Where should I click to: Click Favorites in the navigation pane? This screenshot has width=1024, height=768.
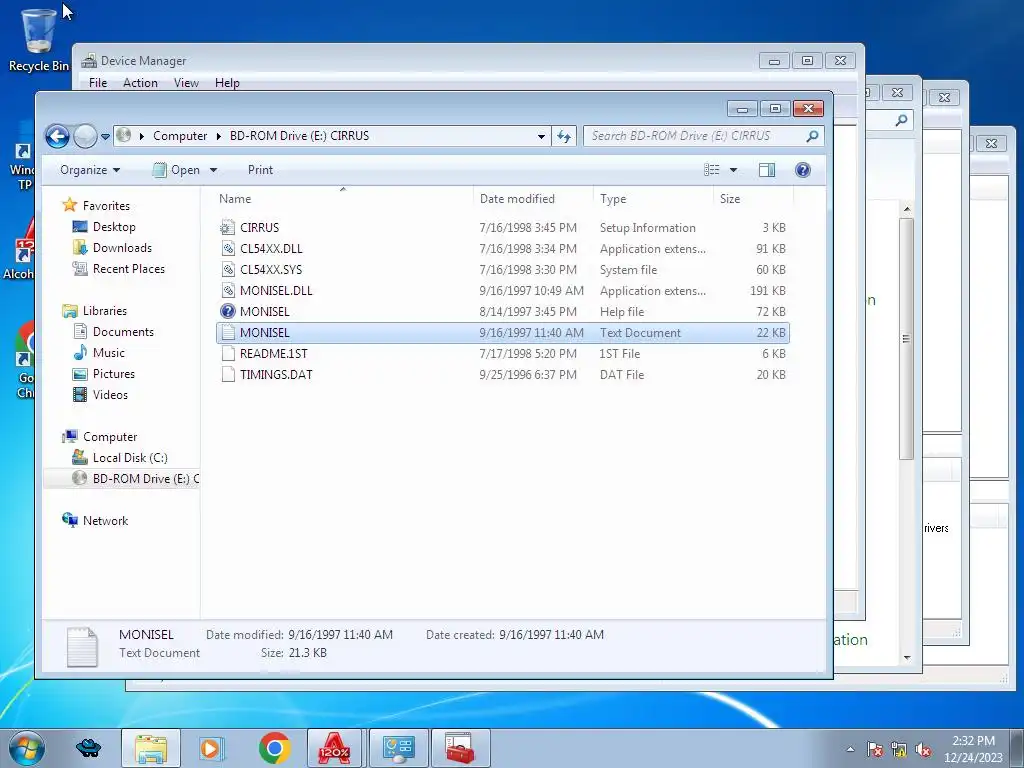point(106,206)
